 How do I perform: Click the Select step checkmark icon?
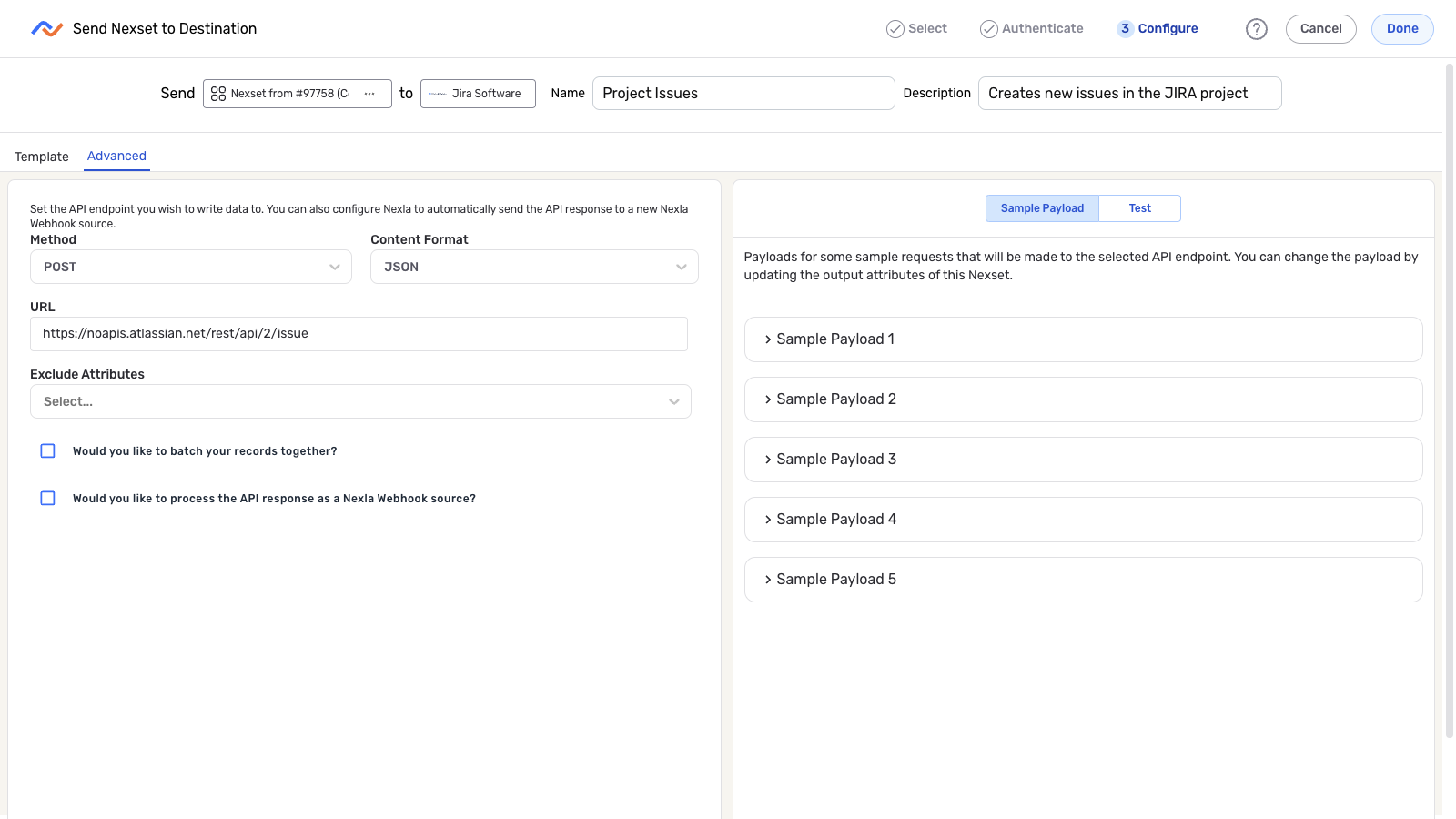tap(895, 29)
